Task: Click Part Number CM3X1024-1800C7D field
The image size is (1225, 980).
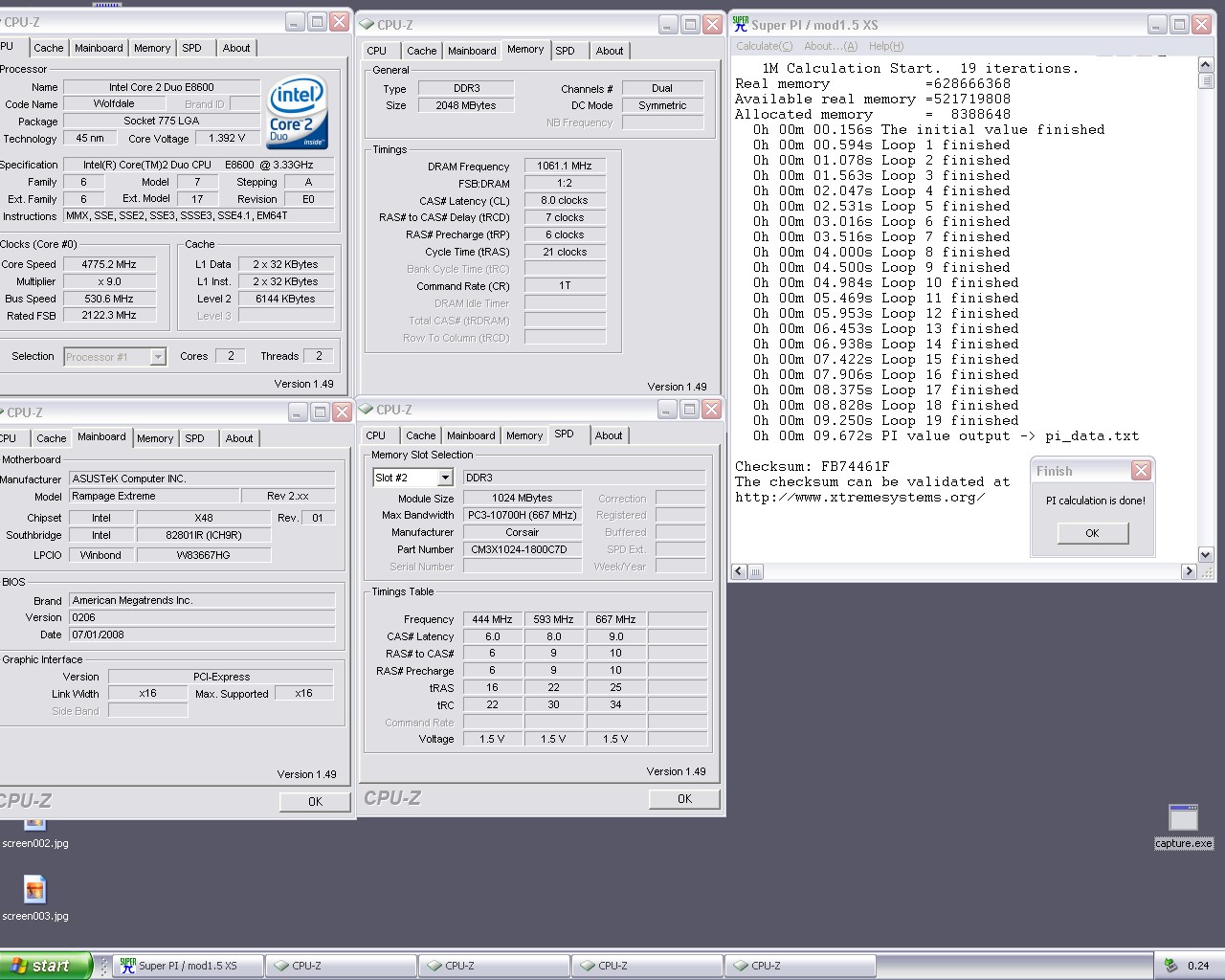Action: pos(523,549)
